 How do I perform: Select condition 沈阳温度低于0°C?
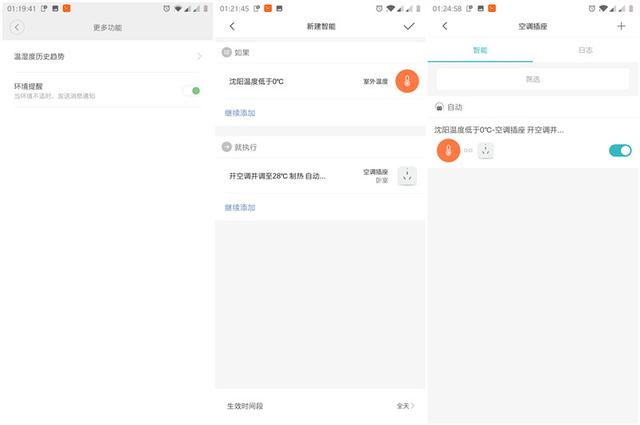click(320, 81)
